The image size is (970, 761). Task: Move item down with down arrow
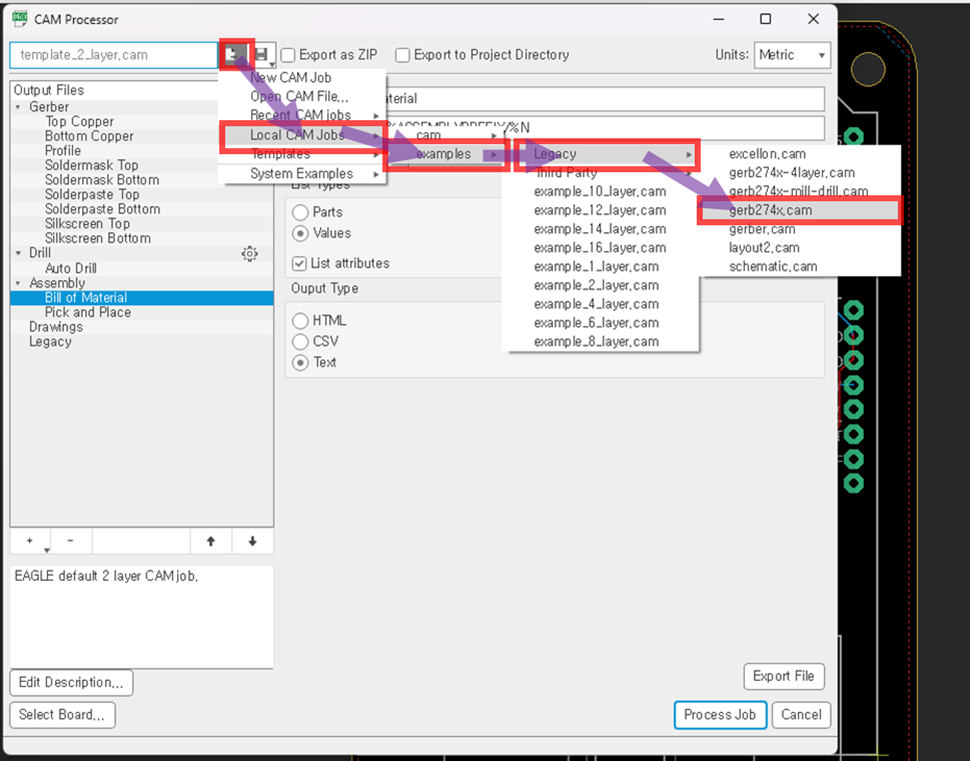[x=252, y=541]
